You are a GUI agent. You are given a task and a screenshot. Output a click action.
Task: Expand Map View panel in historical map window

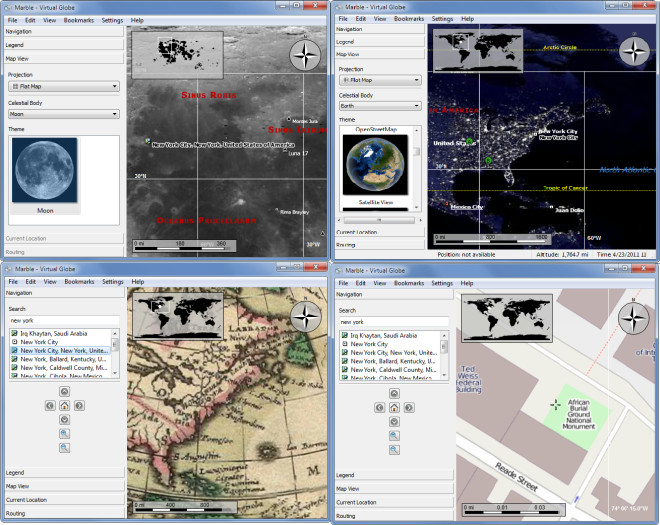pos(64,486)
